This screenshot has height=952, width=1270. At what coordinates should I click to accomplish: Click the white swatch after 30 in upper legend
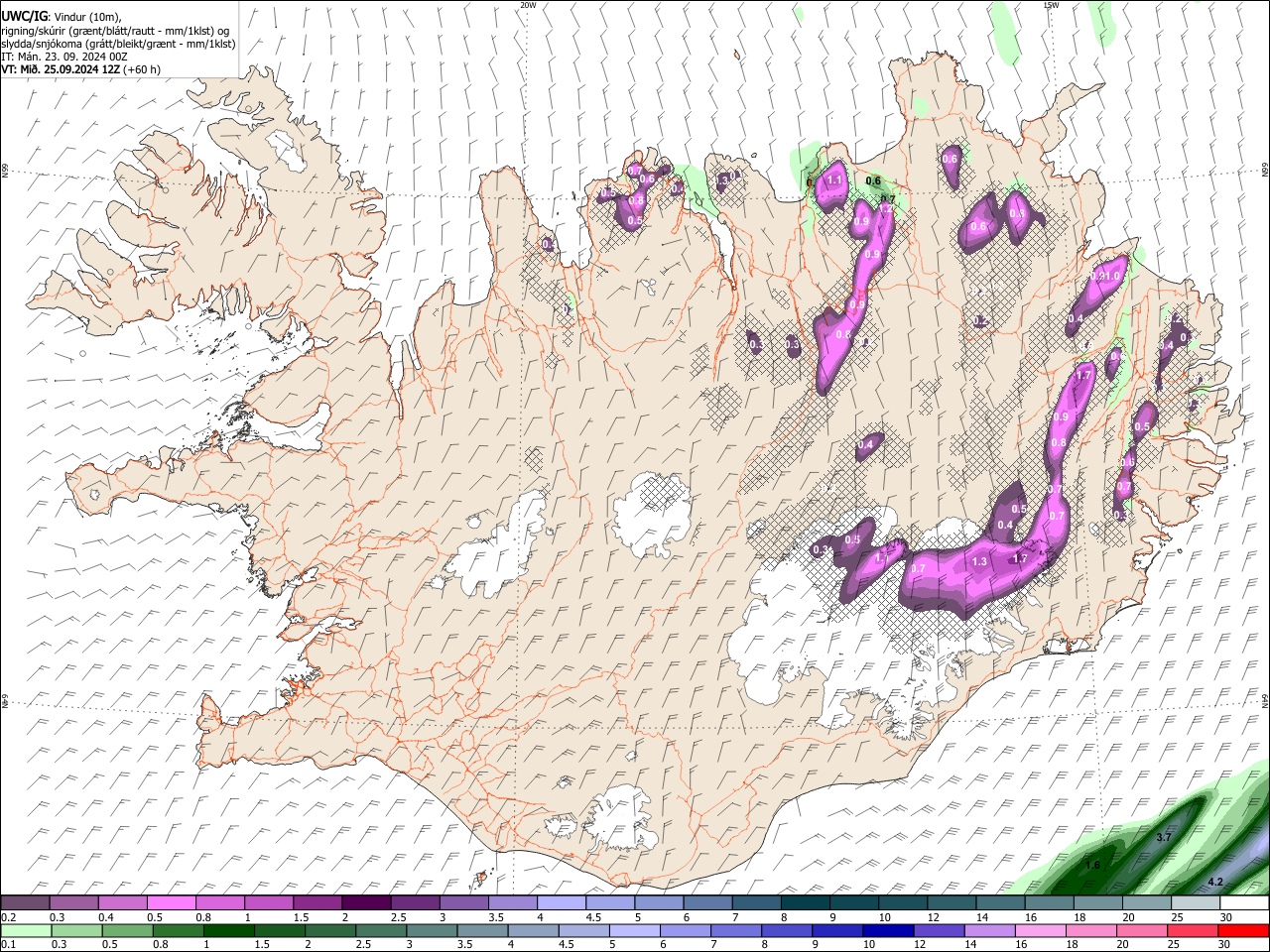click(x=1244, y=903)
